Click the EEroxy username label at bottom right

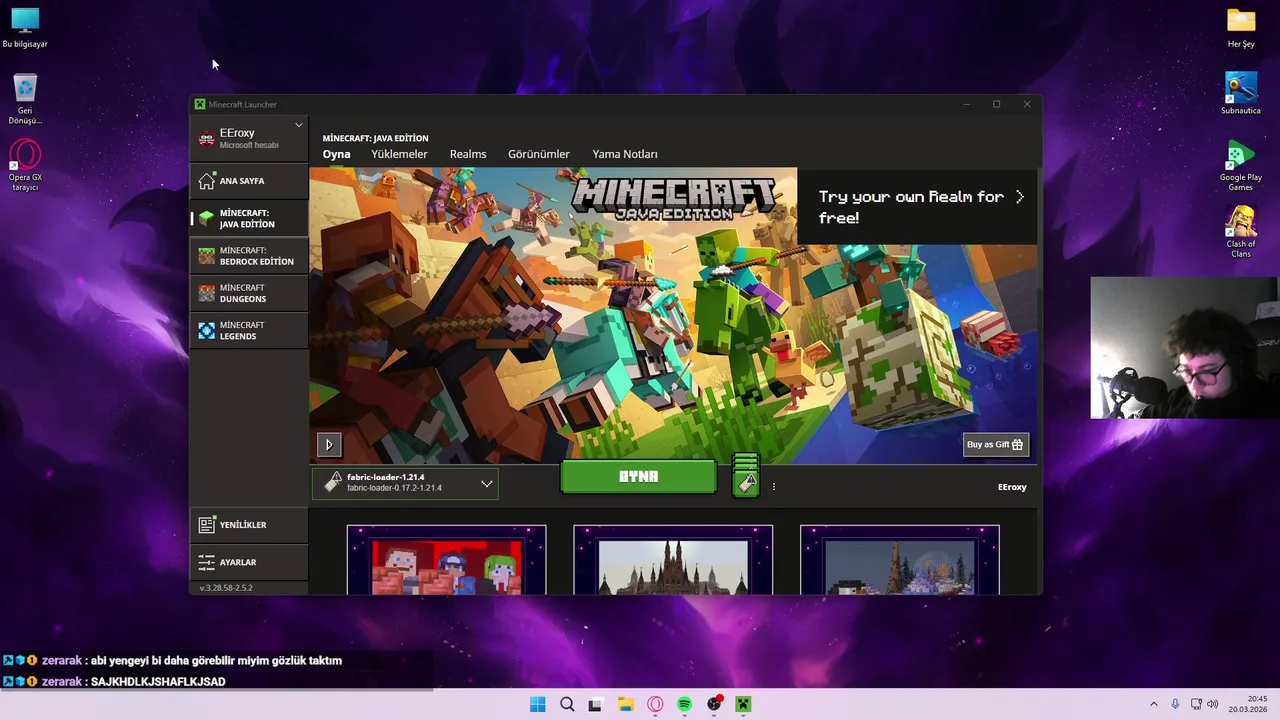click(1012, 487)
